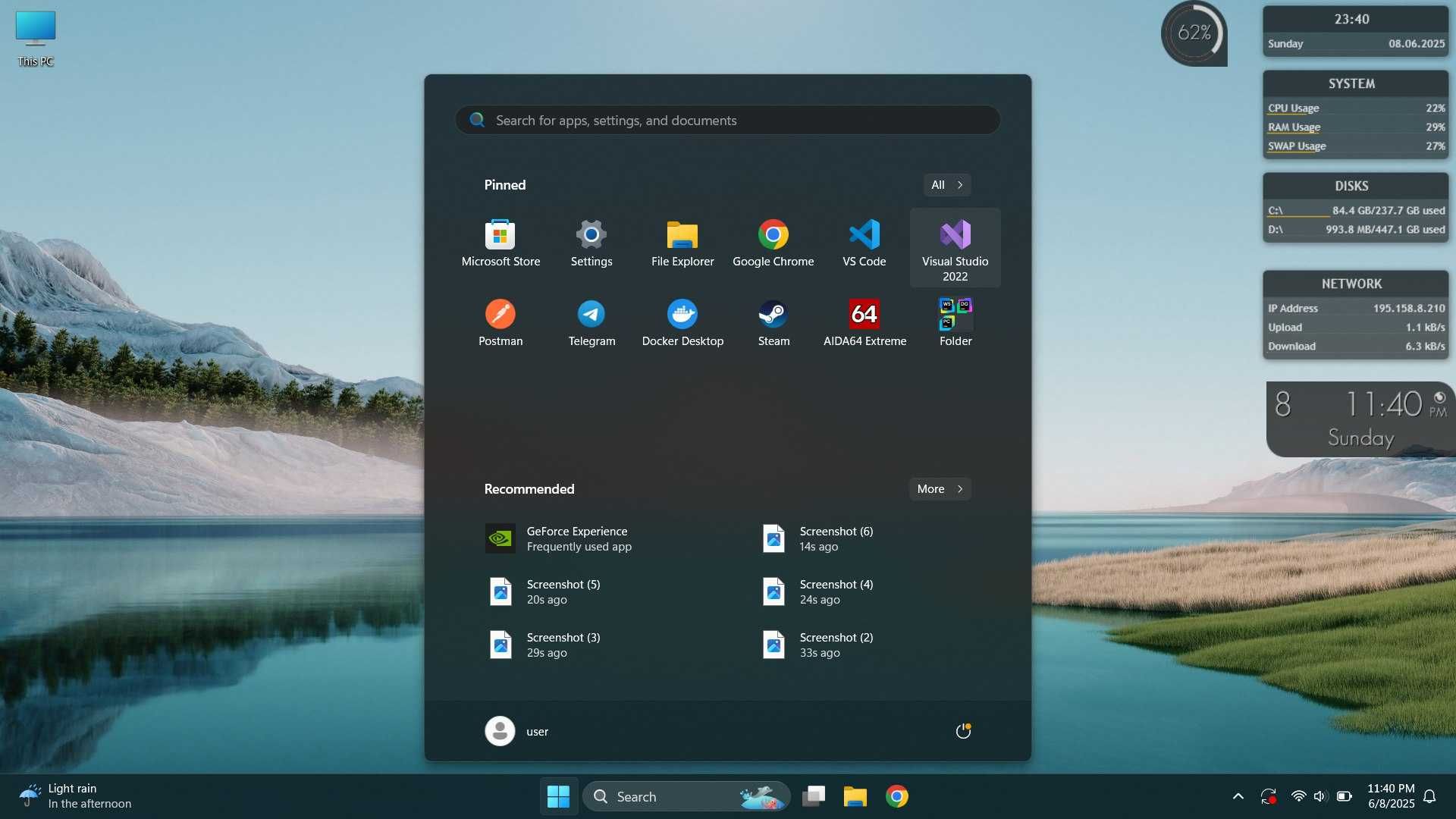Viewport: 1456px width, 819px height.
Task: Open the Light rain weather widget
Action: tap(76, 796)
